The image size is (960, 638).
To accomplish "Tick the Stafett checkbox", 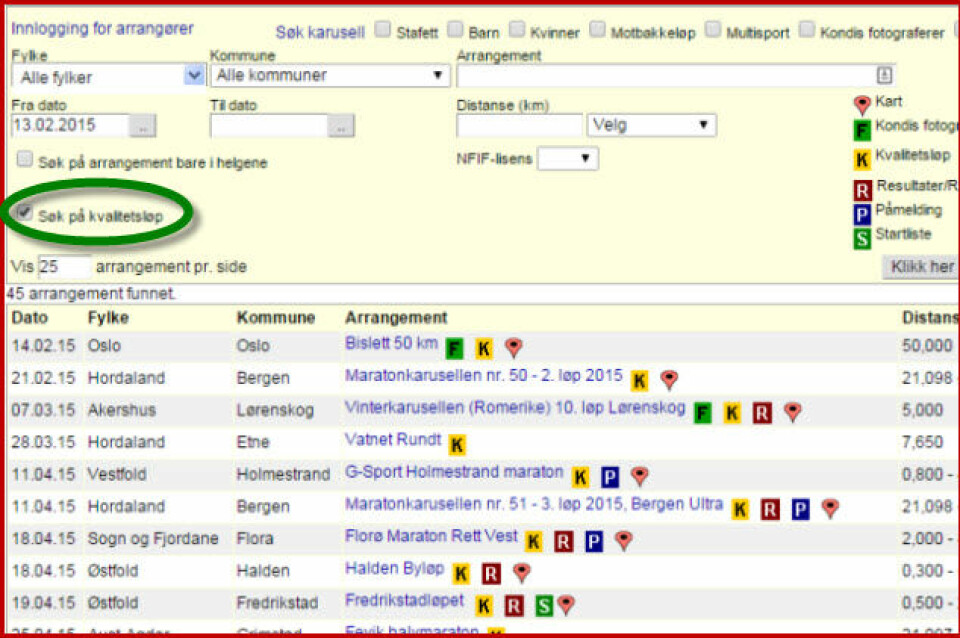I will pos(383,30).
